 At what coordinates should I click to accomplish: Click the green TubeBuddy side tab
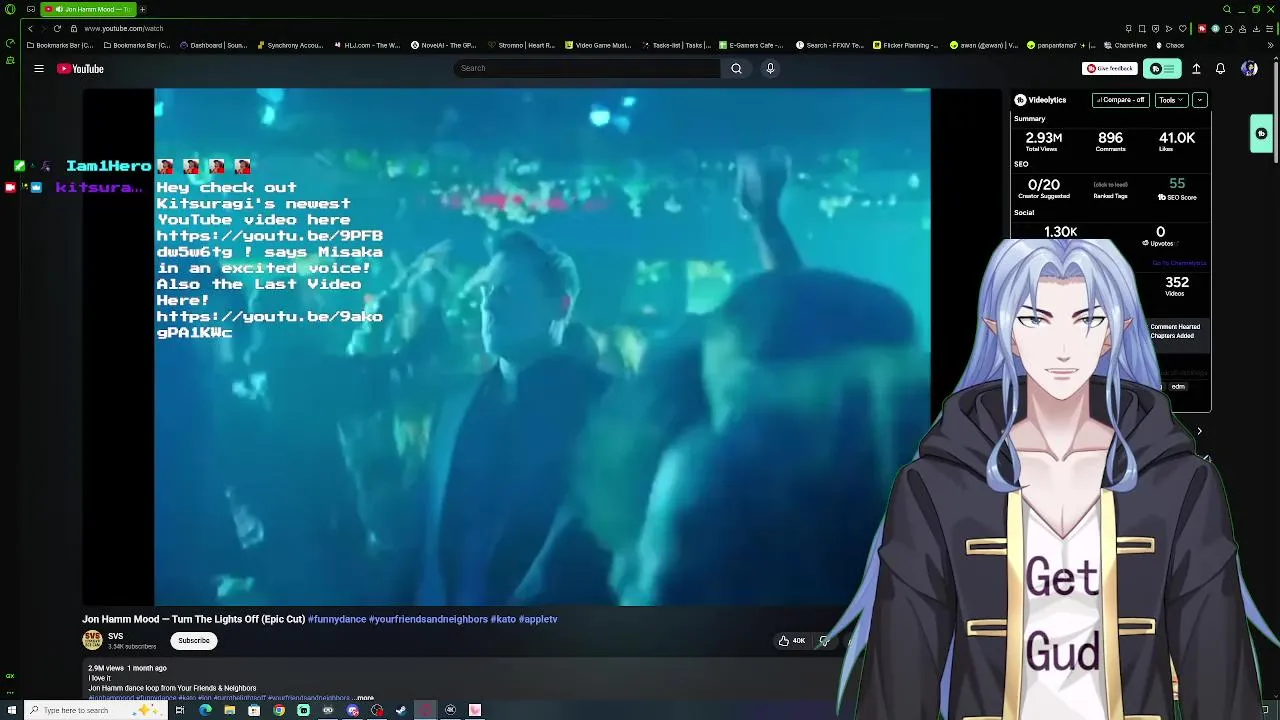click(x=1261, y=134)
